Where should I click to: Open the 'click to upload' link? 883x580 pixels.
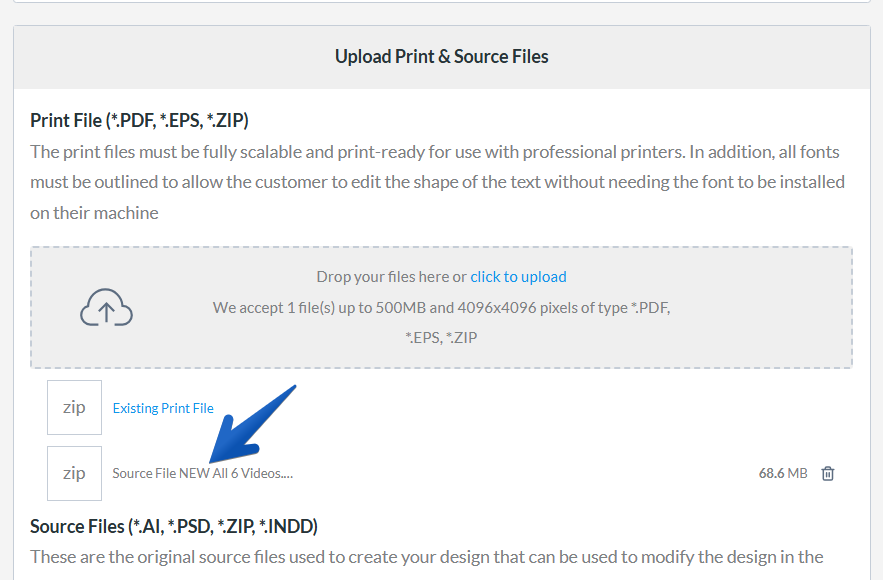(x=518, y=277)
